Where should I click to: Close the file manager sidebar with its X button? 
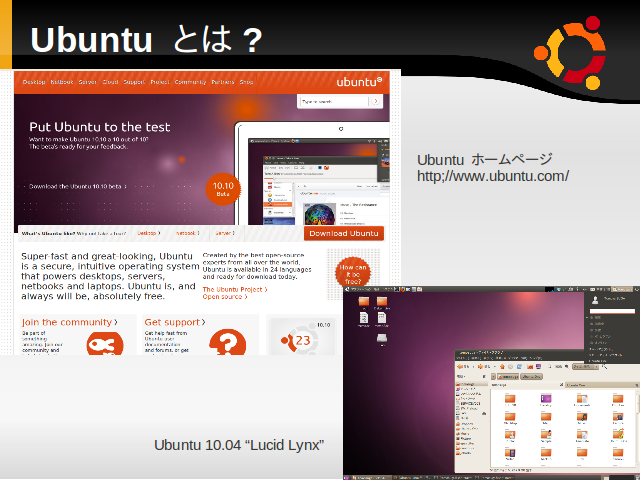pyautogui.click(x=484, y=376)
